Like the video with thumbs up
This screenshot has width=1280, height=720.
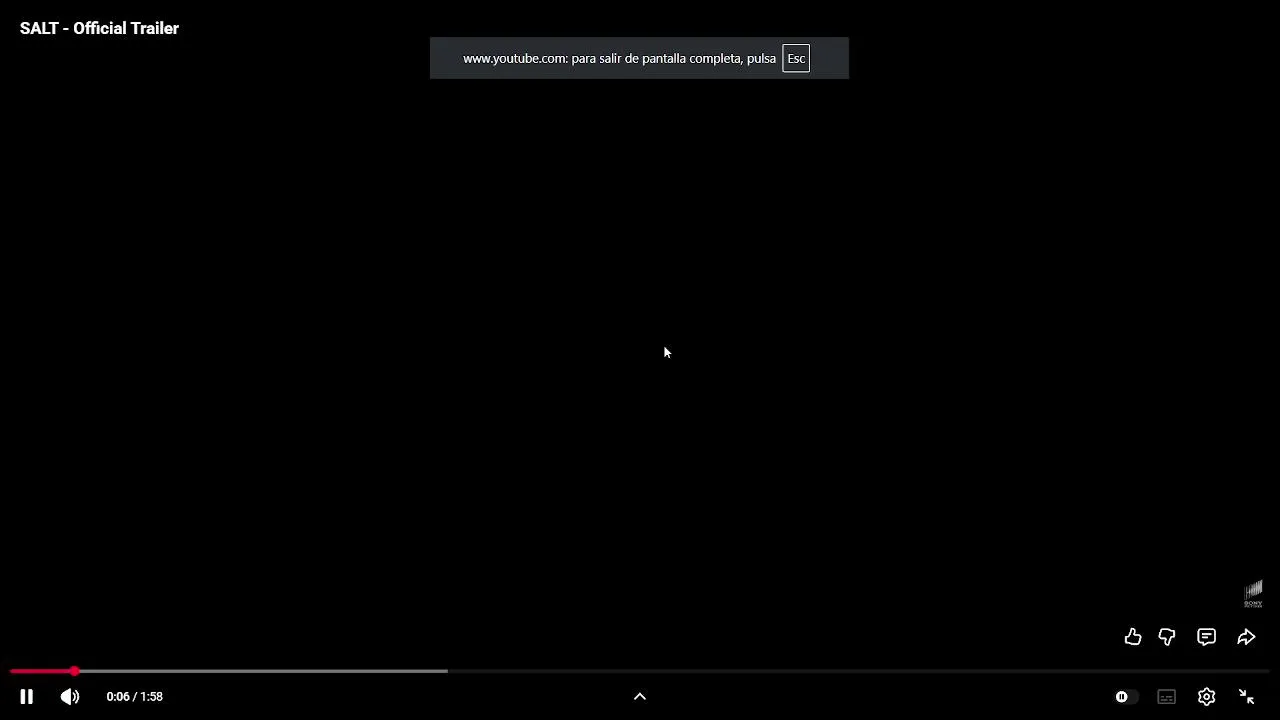pyautogui.click(x=1133, y=637)
